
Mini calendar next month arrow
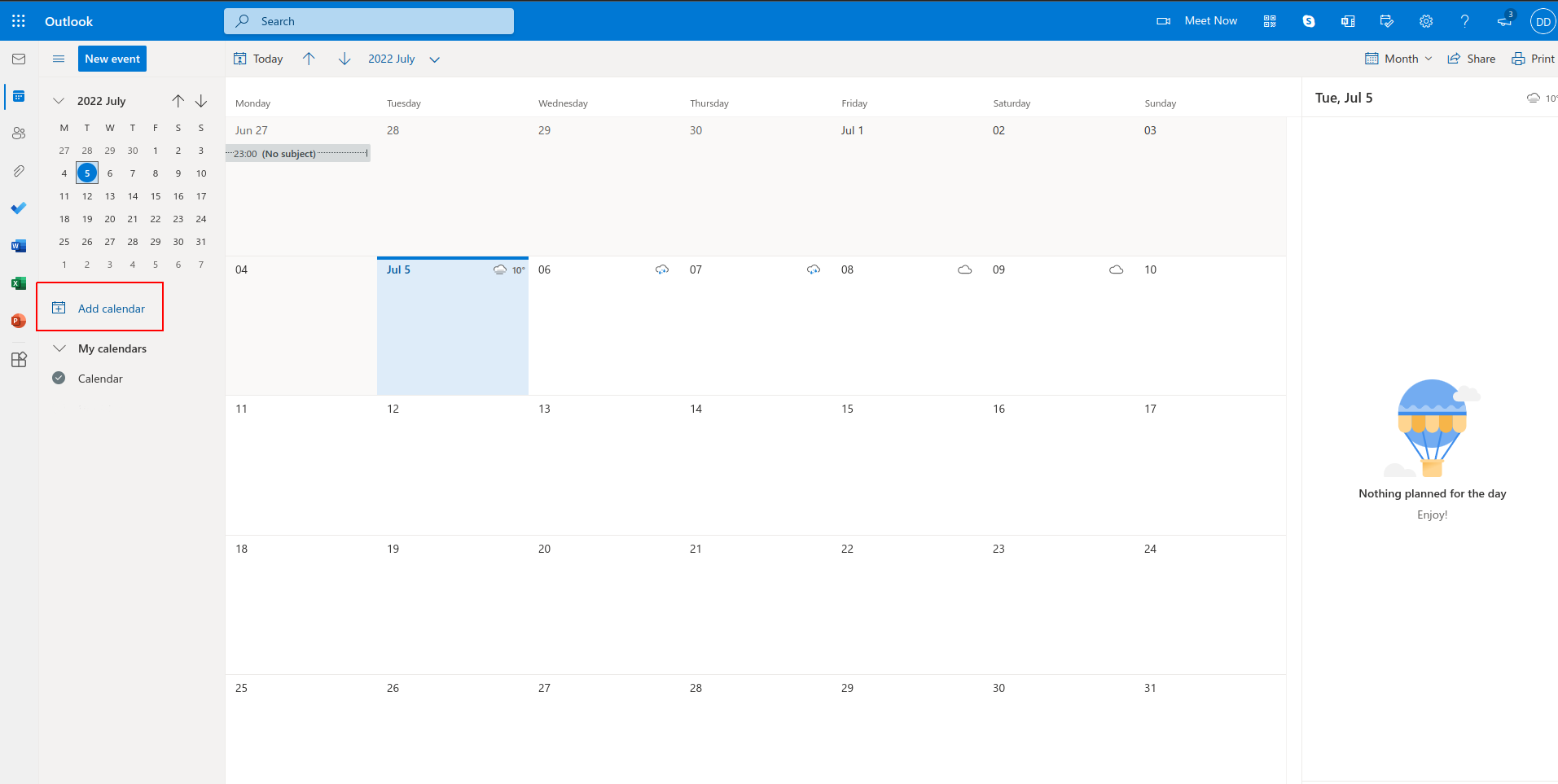tap(201, 101)
